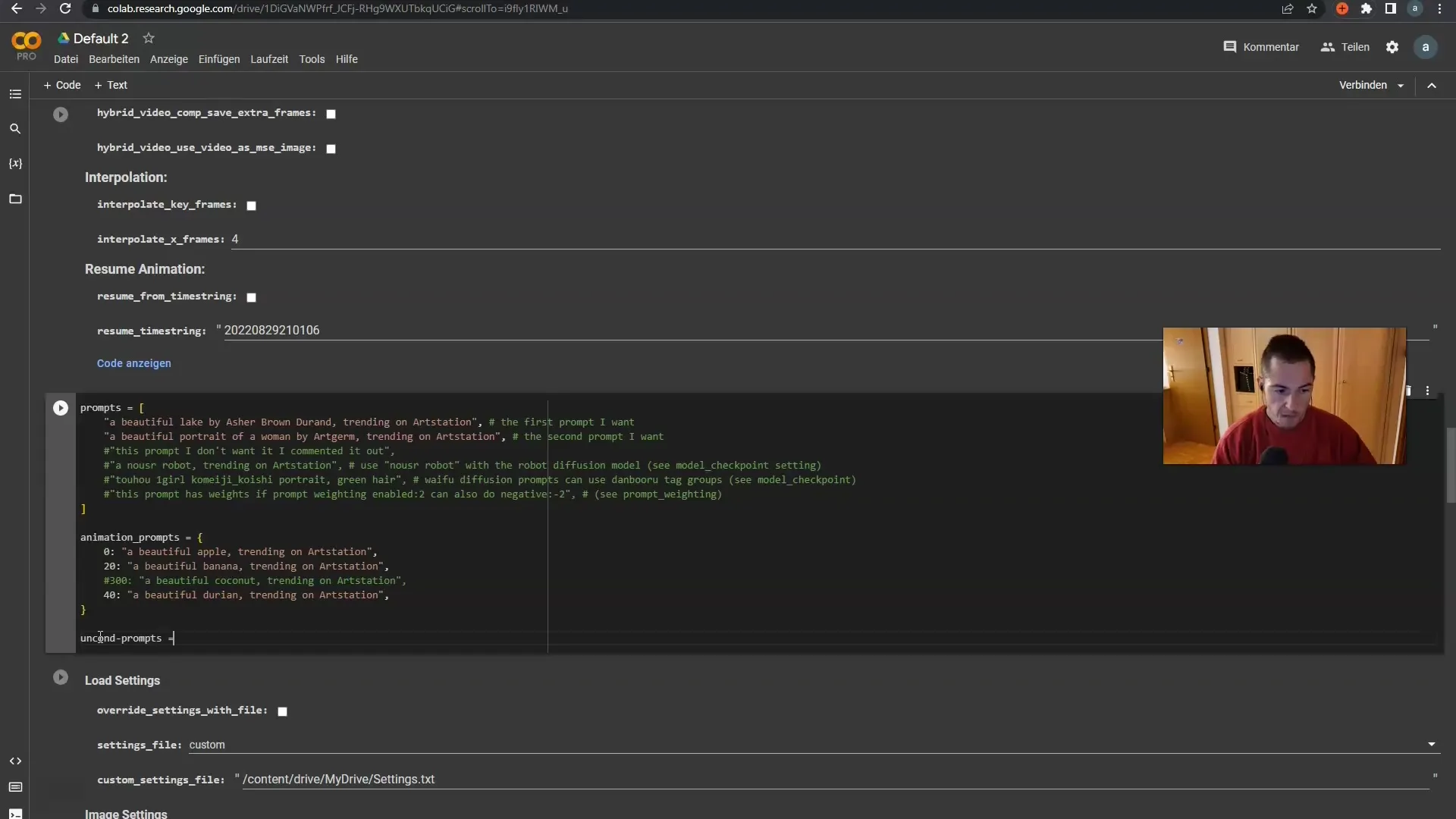
Task: Open the Laufzeit menu
Action: (x=269, y=59)
